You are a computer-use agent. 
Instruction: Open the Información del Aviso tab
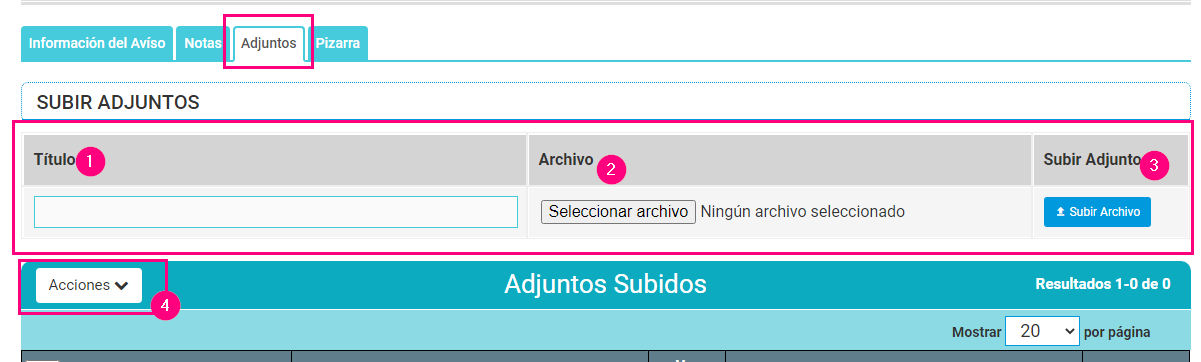(x=97, y=44)
